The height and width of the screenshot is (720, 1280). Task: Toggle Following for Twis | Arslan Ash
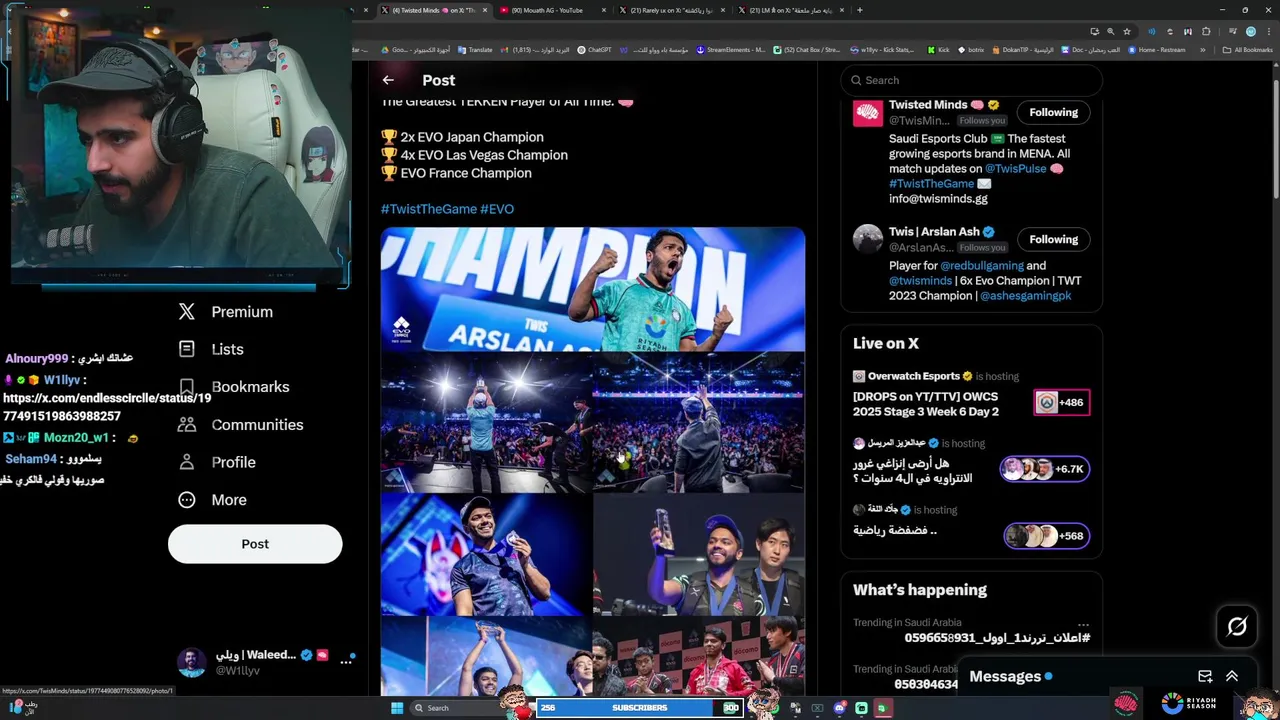click(x=1053, y=239)
